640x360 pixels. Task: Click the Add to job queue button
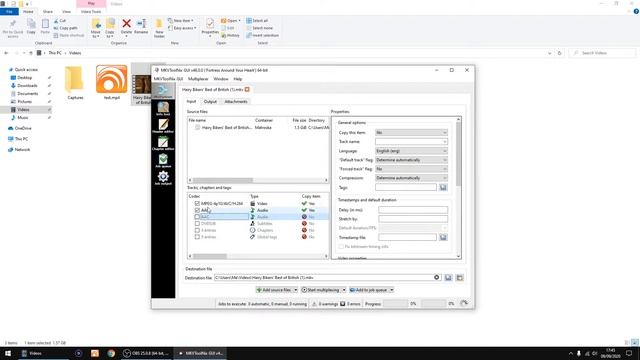pyautogui.click(x=369, y=290)
